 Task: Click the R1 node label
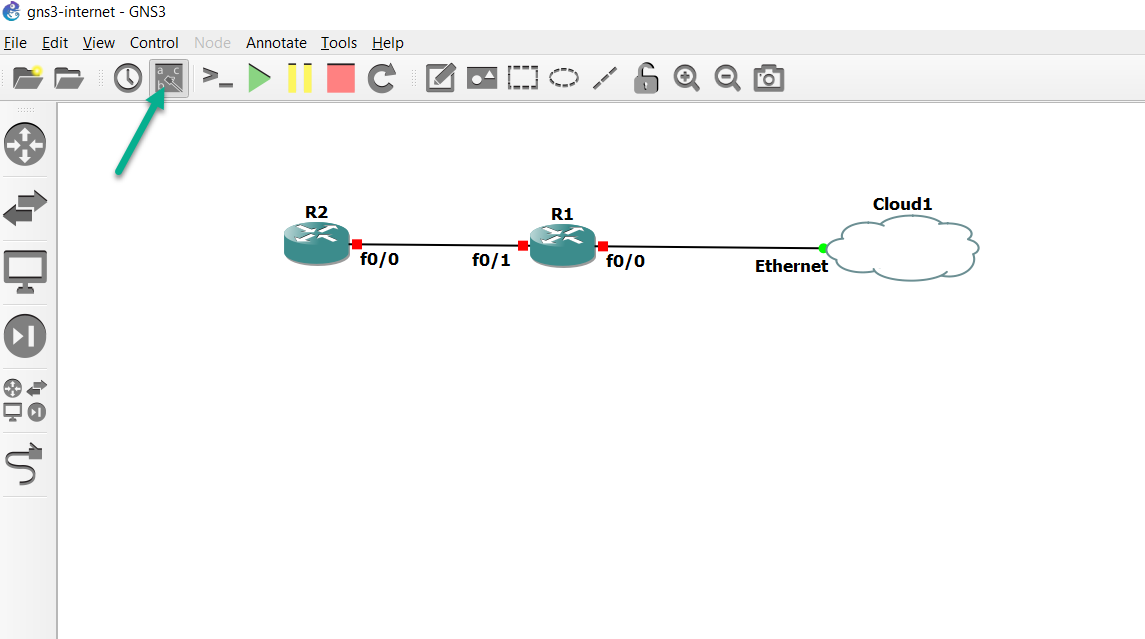pos(562,214)
